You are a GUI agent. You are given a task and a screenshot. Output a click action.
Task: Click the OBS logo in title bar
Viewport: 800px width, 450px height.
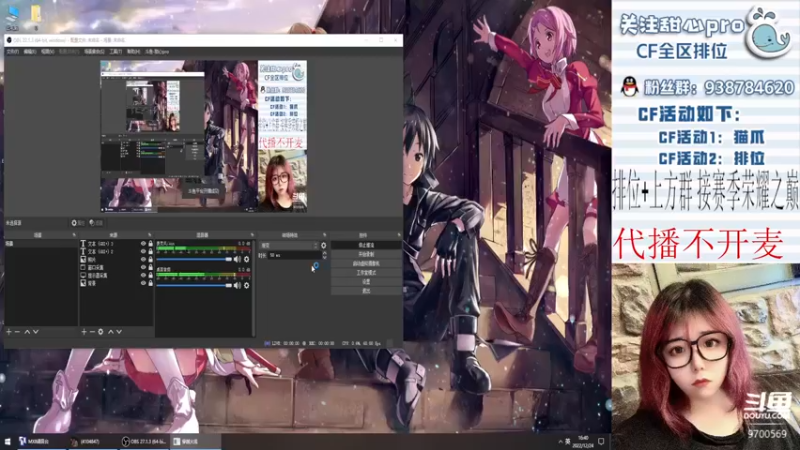[9, 40]
